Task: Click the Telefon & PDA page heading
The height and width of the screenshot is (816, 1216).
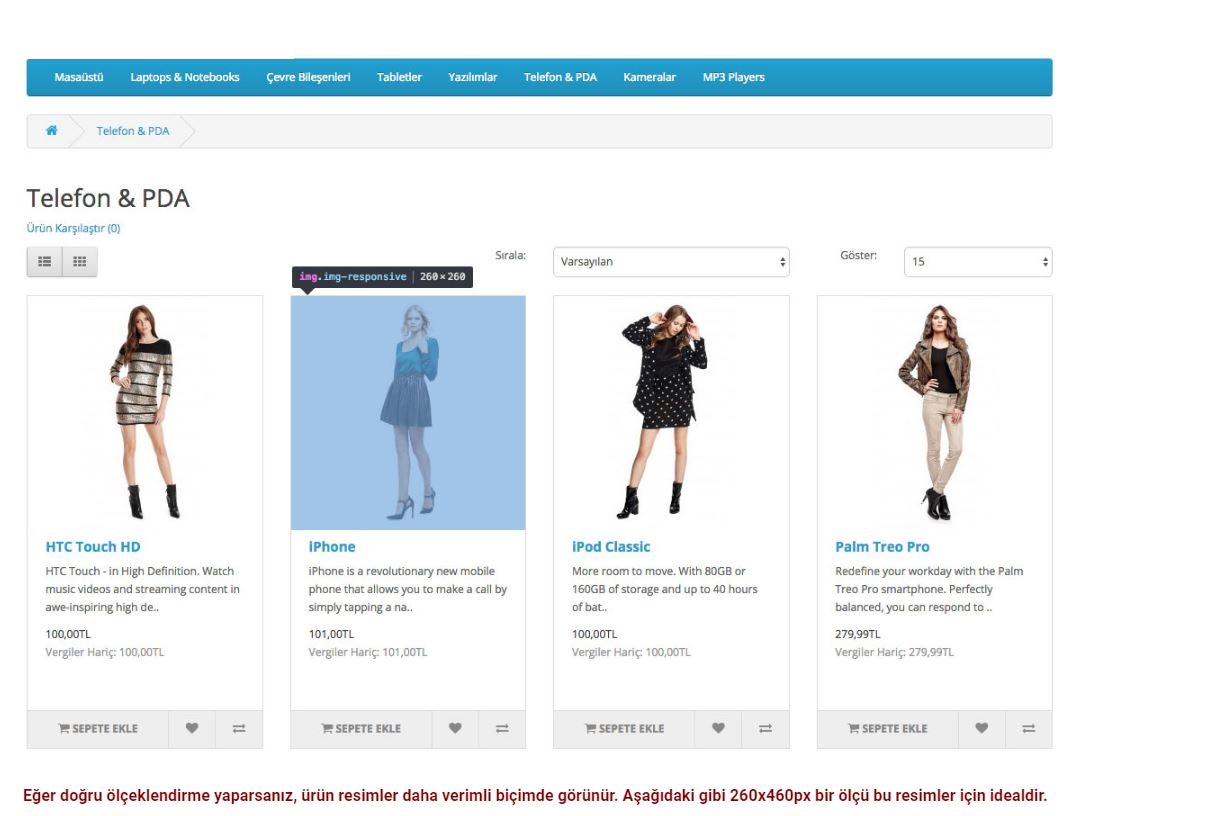Action: click(108, 198)
